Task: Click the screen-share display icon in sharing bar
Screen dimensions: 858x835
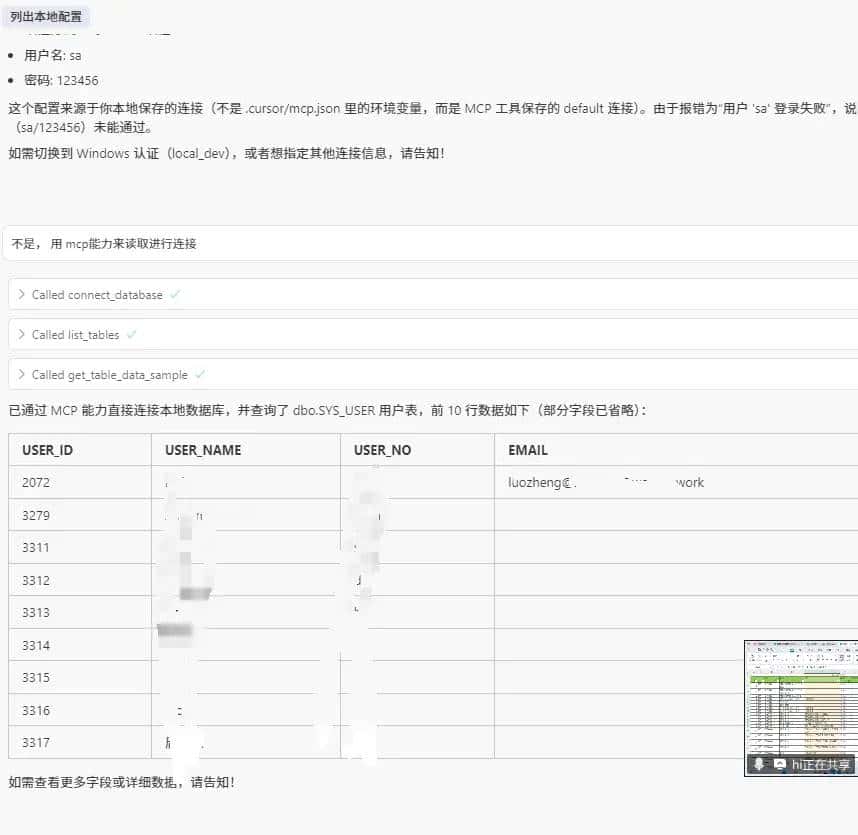Action: (x=779, y=765)
